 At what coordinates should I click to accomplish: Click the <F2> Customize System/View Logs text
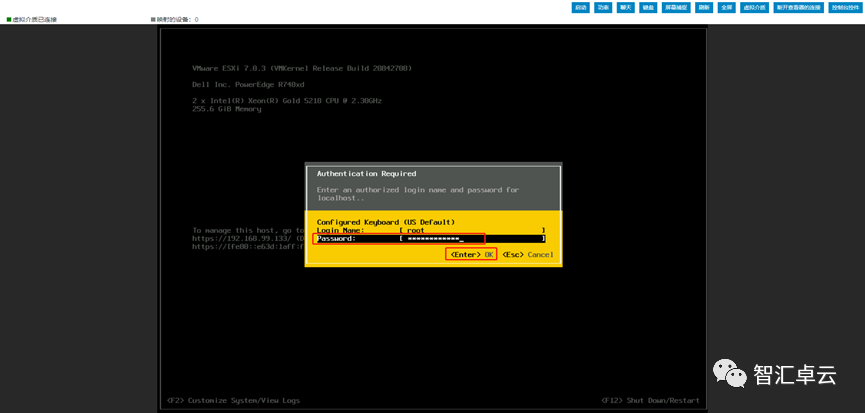click(233, 400)
